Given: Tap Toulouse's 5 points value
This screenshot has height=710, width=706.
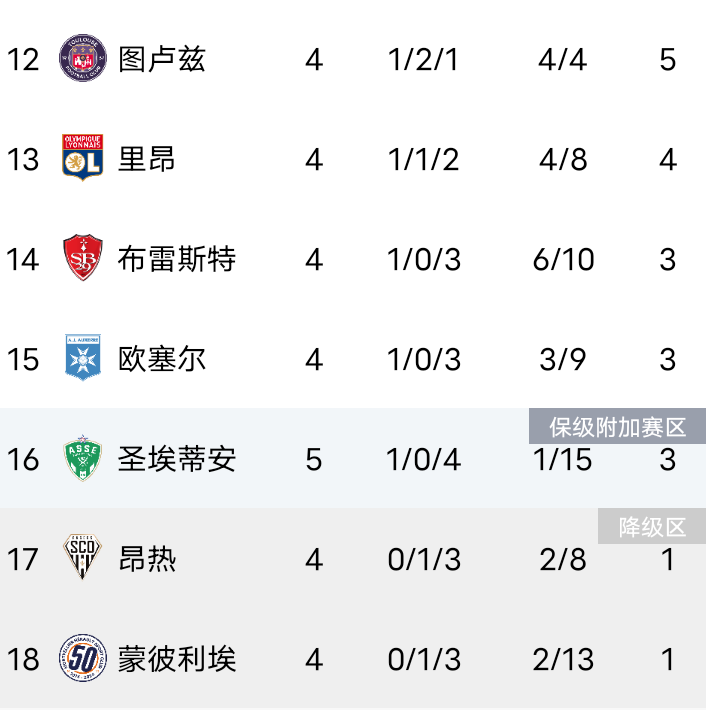Looking at the screenshot, I should 668,59.
